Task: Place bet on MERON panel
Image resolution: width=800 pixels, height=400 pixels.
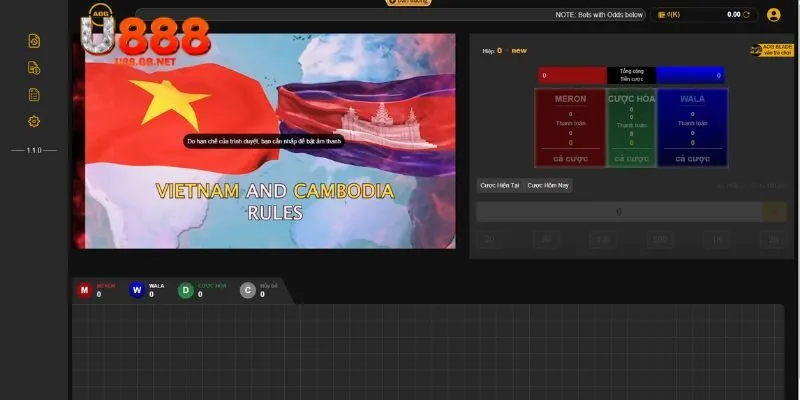Action: pyautogui.click(x=570, y=128)
